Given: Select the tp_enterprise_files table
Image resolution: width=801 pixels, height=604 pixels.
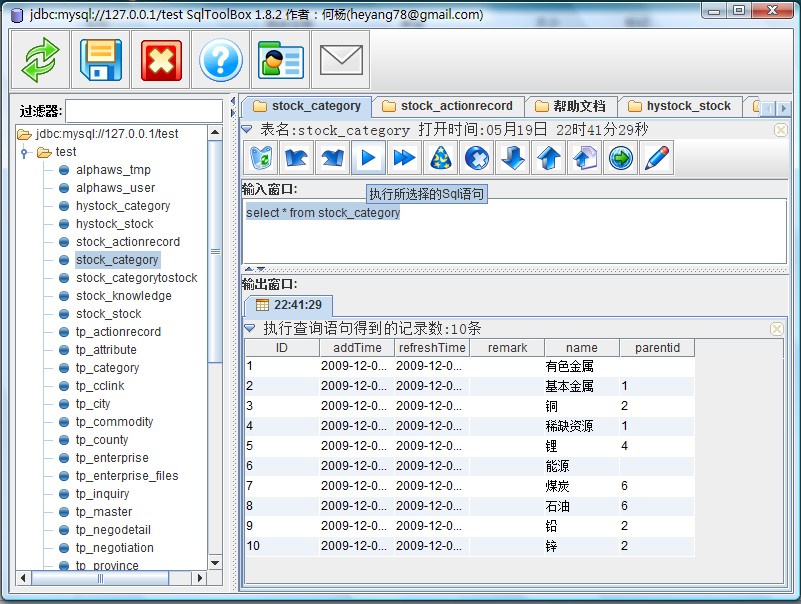Looking at the screenshot, I should click(127, 476).
